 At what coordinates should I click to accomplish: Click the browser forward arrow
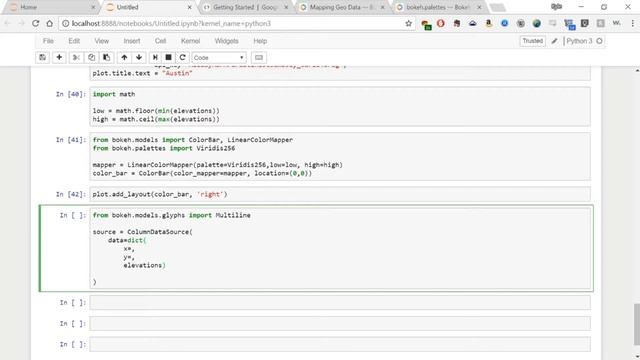21,24
